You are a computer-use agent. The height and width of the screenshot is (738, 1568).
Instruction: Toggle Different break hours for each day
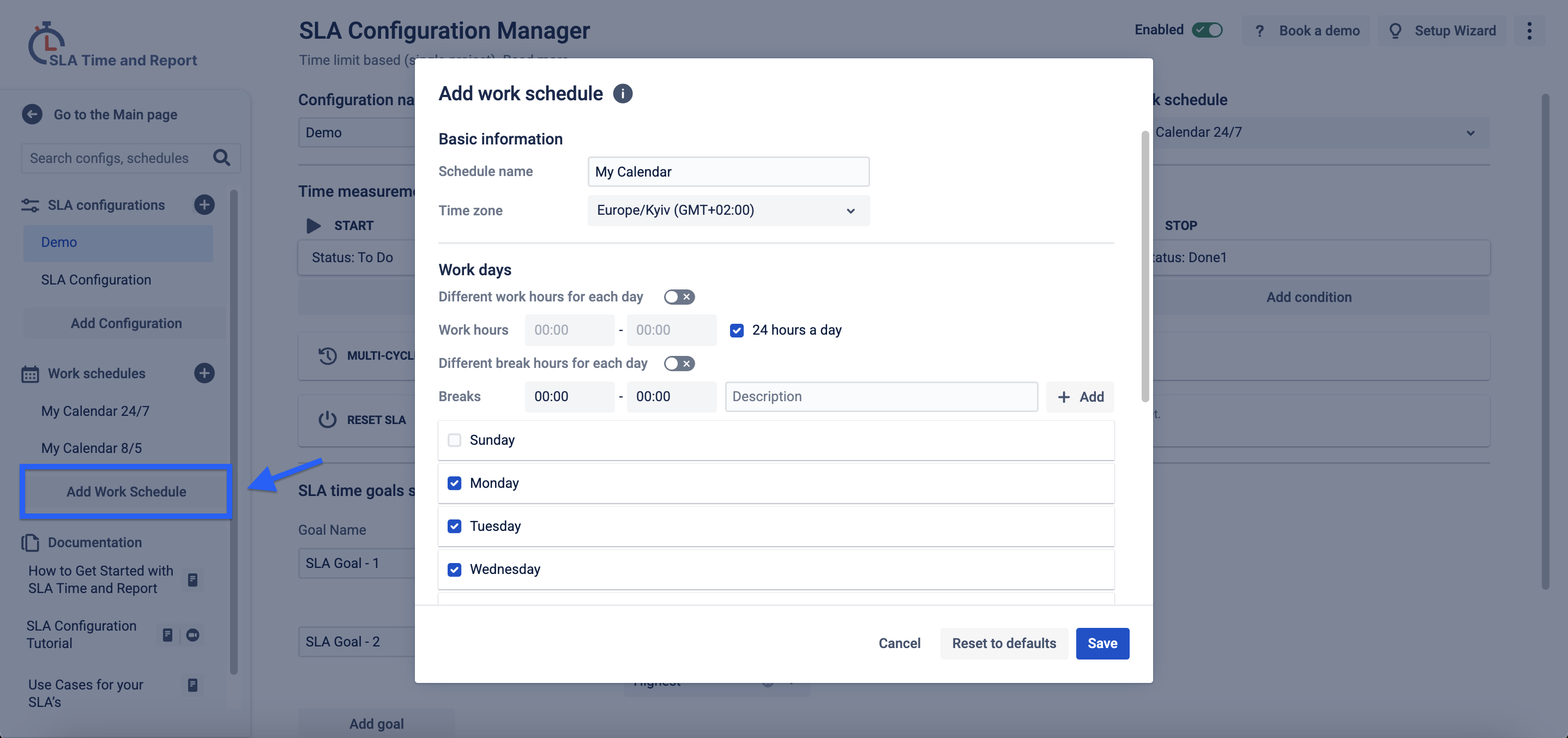click(x=679, y=363)
